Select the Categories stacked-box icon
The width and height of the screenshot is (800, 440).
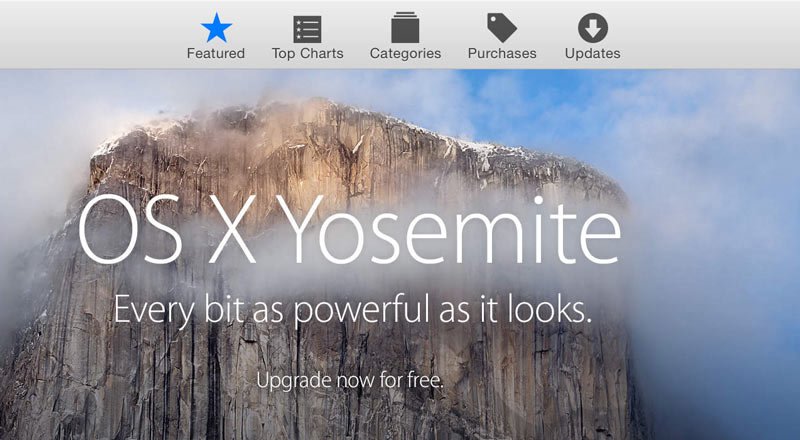[x=405, y=28]
